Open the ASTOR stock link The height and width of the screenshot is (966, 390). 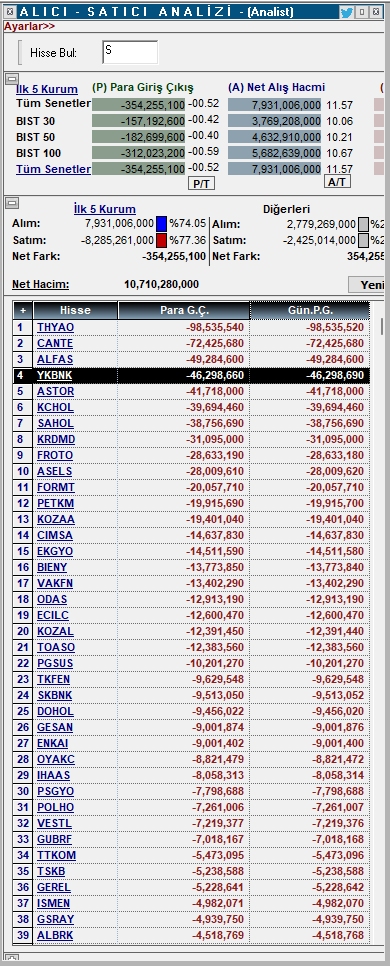[x=55, y=391]
